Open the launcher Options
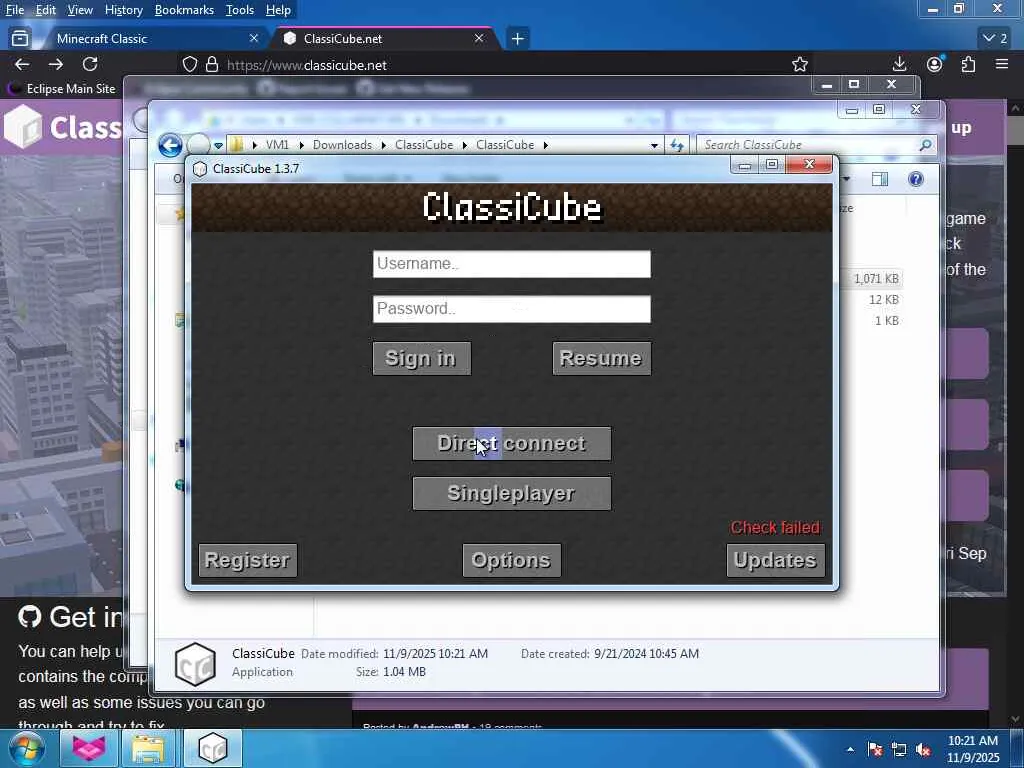The image size is (1024, 768). (x=511, y=560)
